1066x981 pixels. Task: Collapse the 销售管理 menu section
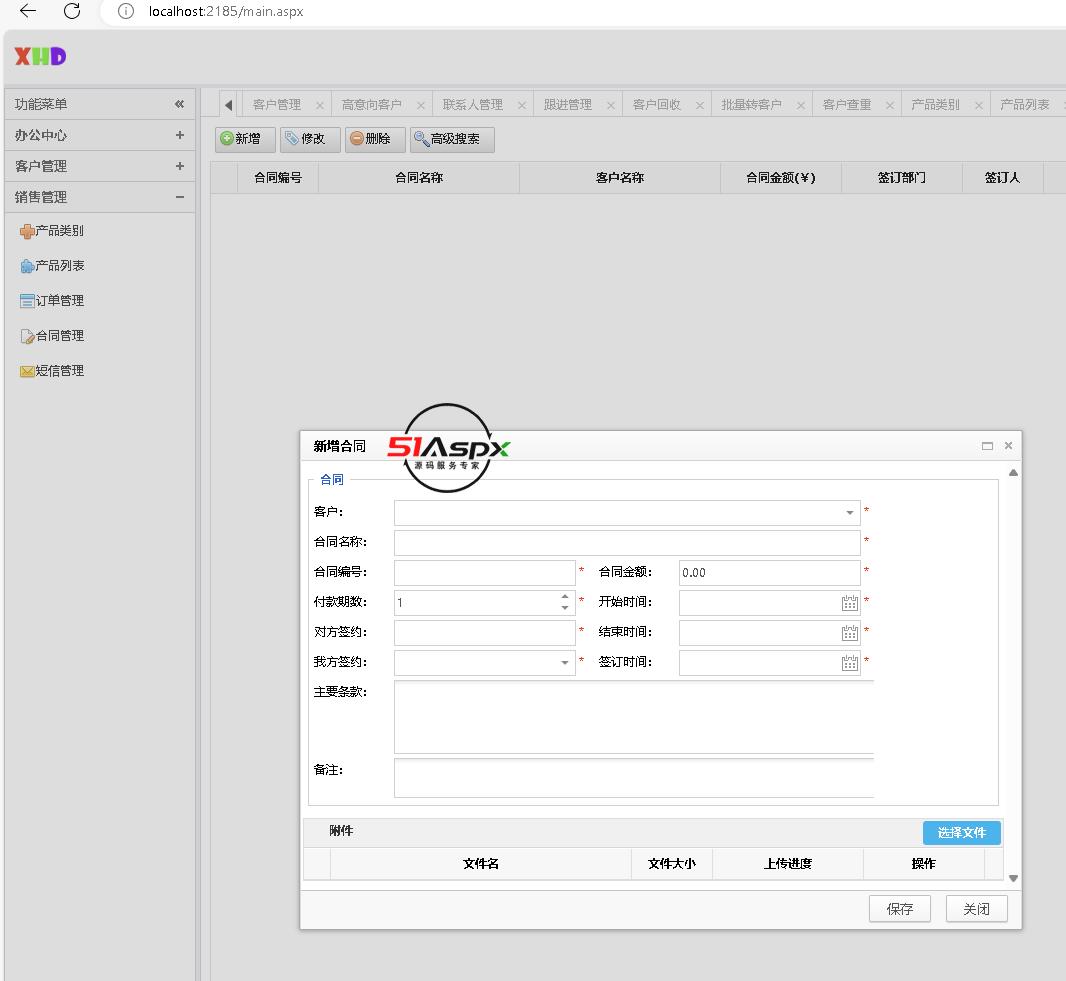tap(179, 197)
